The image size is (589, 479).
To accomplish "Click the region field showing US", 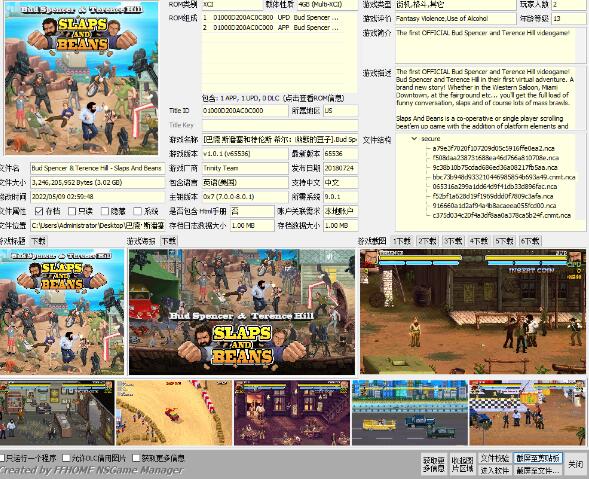I will click(x=340, y=110).
